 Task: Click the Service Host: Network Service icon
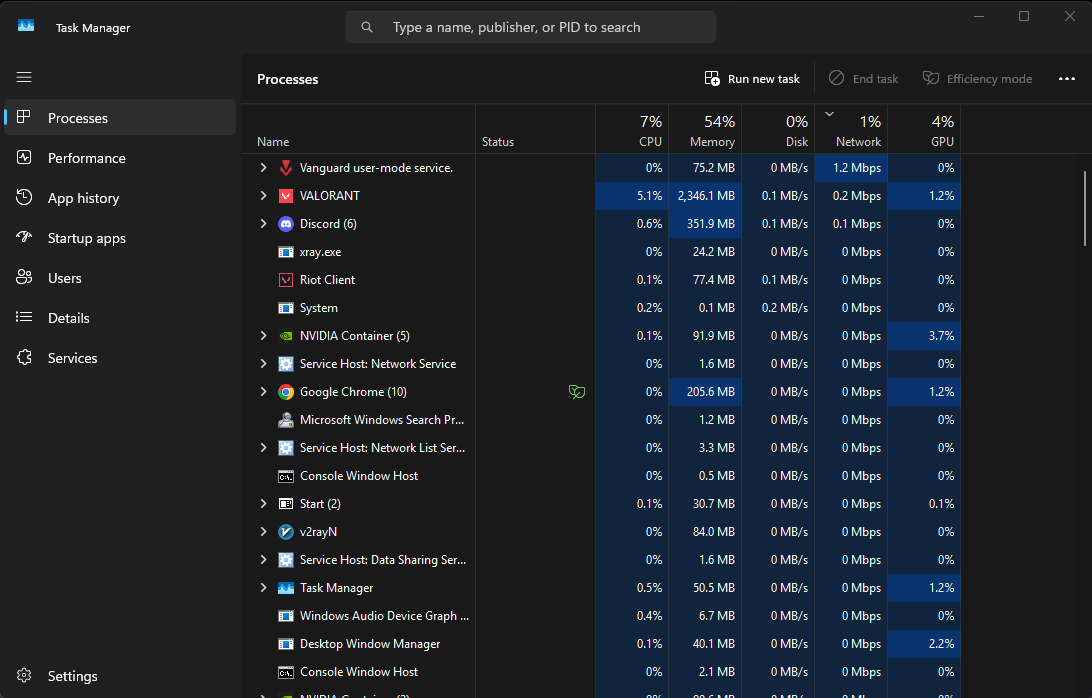coord(286,364)
